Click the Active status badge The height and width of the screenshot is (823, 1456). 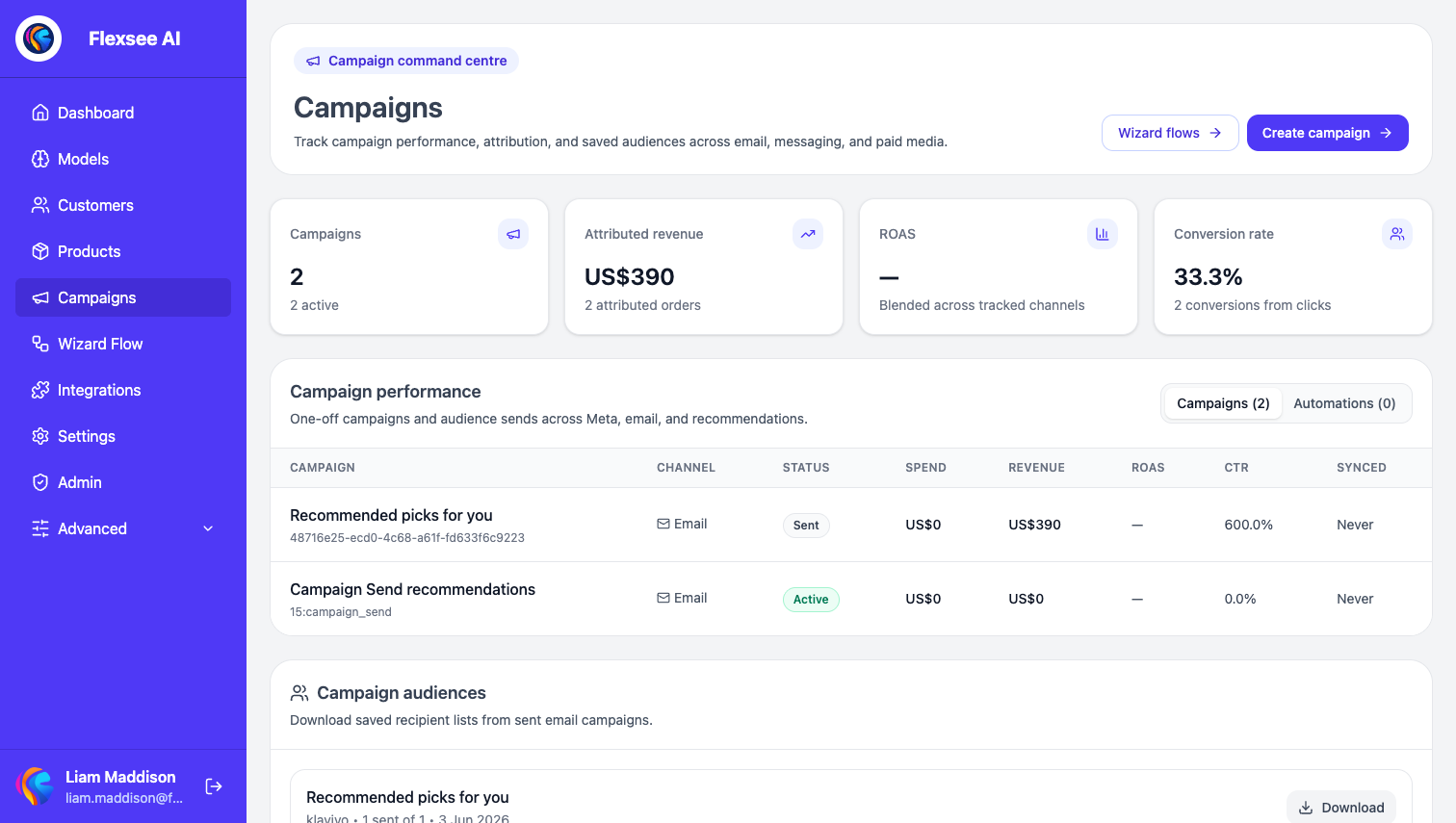[811, 600]
